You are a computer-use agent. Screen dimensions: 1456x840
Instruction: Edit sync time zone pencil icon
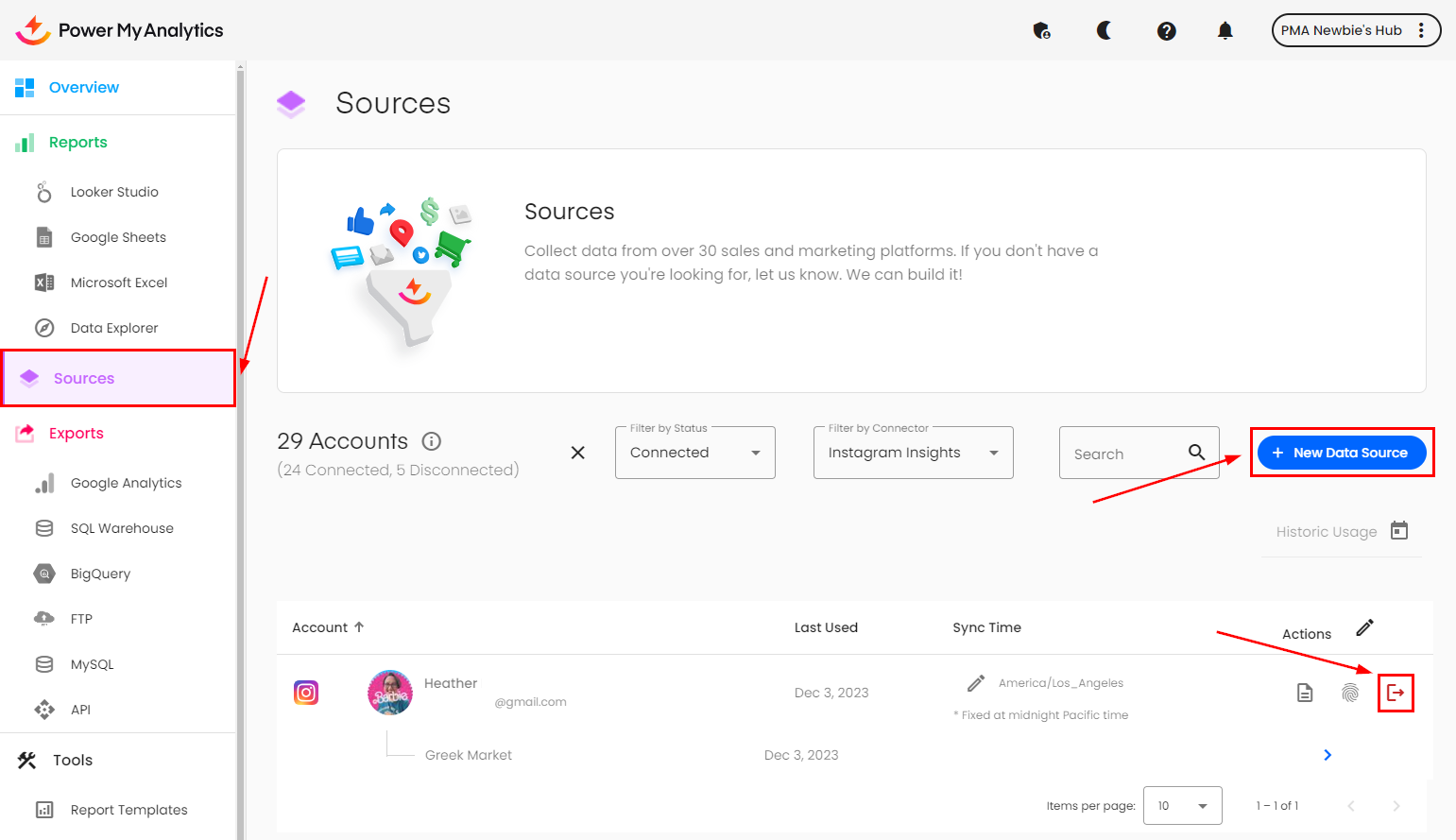(976, 683)
